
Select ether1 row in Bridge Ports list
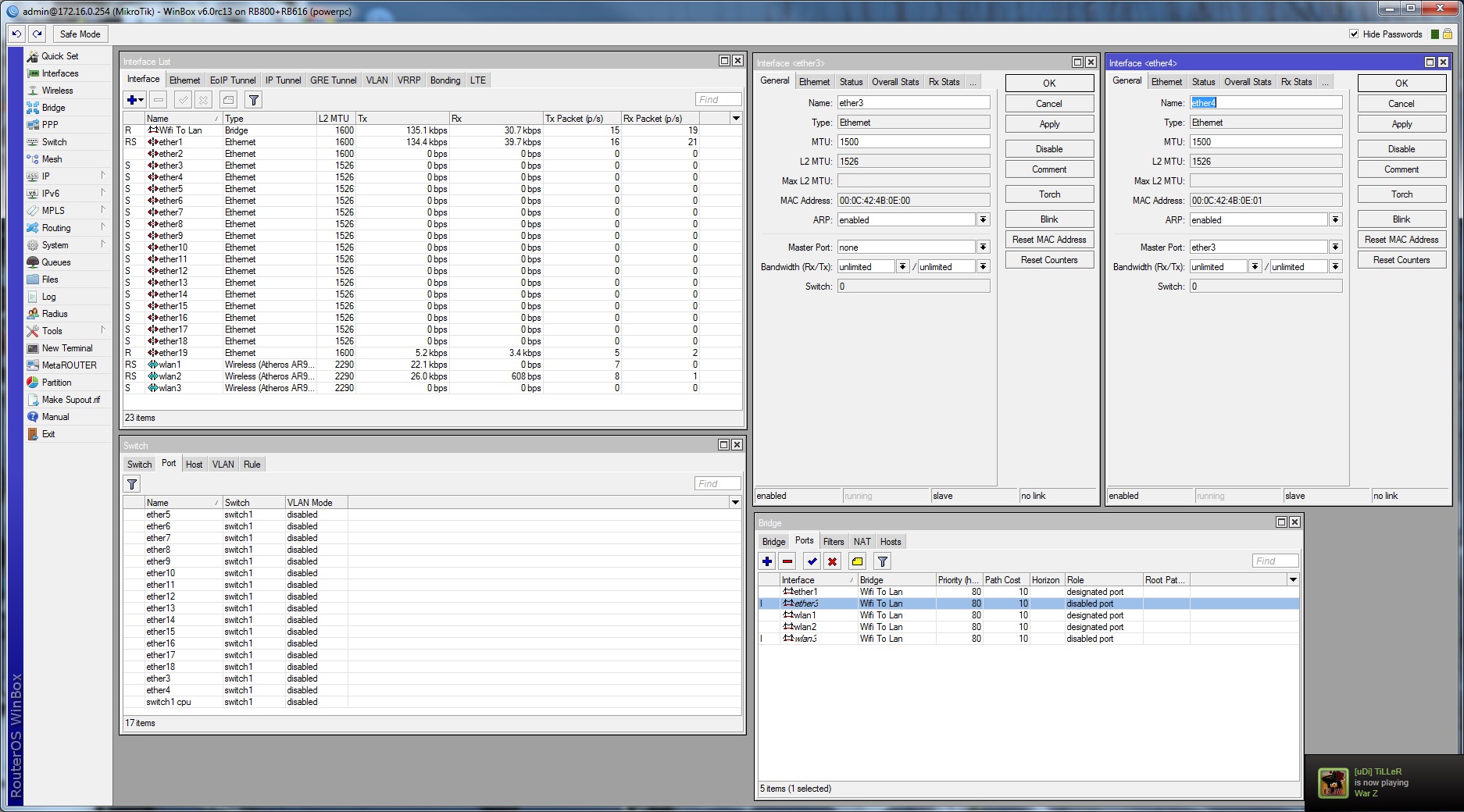click(1028, 592)
